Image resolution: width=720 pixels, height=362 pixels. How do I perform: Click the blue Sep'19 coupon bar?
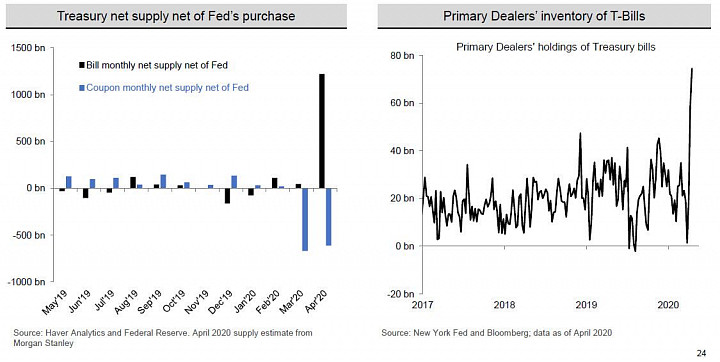[x=163, y=181]
